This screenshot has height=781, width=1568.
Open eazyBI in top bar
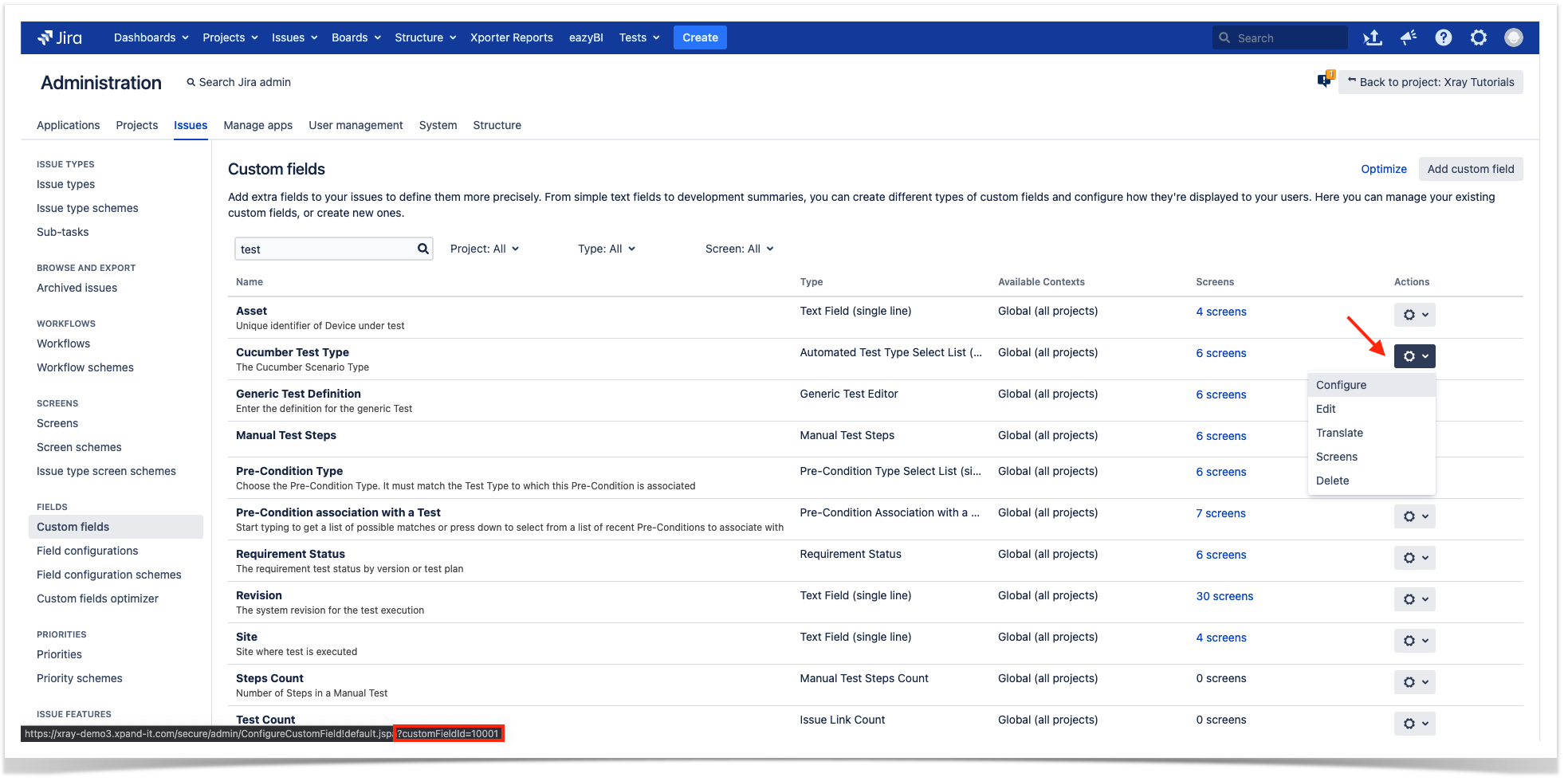[x=586, y=37]
